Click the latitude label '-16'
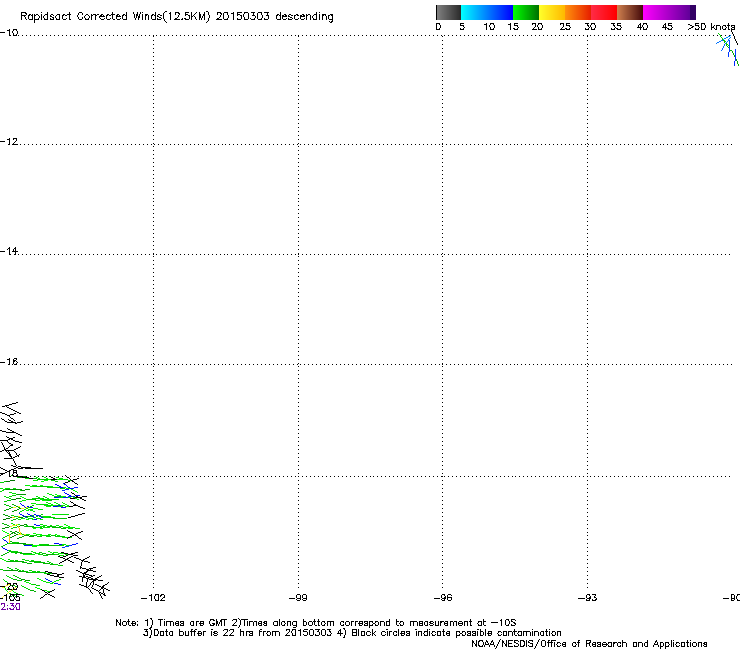The height and width of the screenshot is (650, 740). (9, 362)
